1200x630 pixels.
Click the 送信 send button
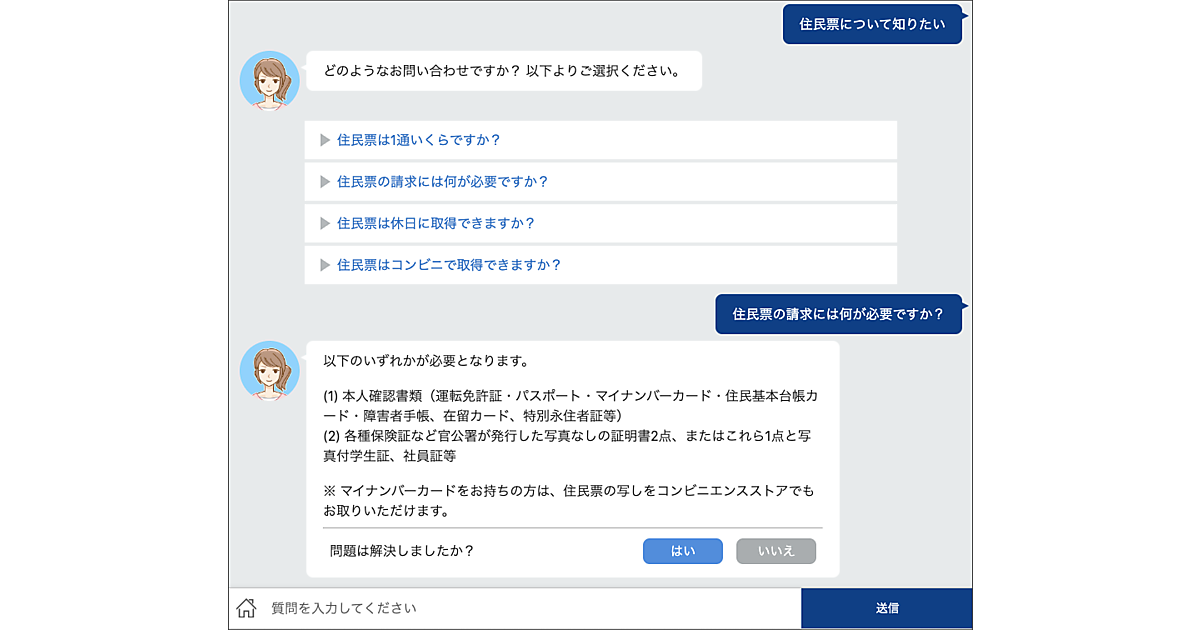click(886, 608)
